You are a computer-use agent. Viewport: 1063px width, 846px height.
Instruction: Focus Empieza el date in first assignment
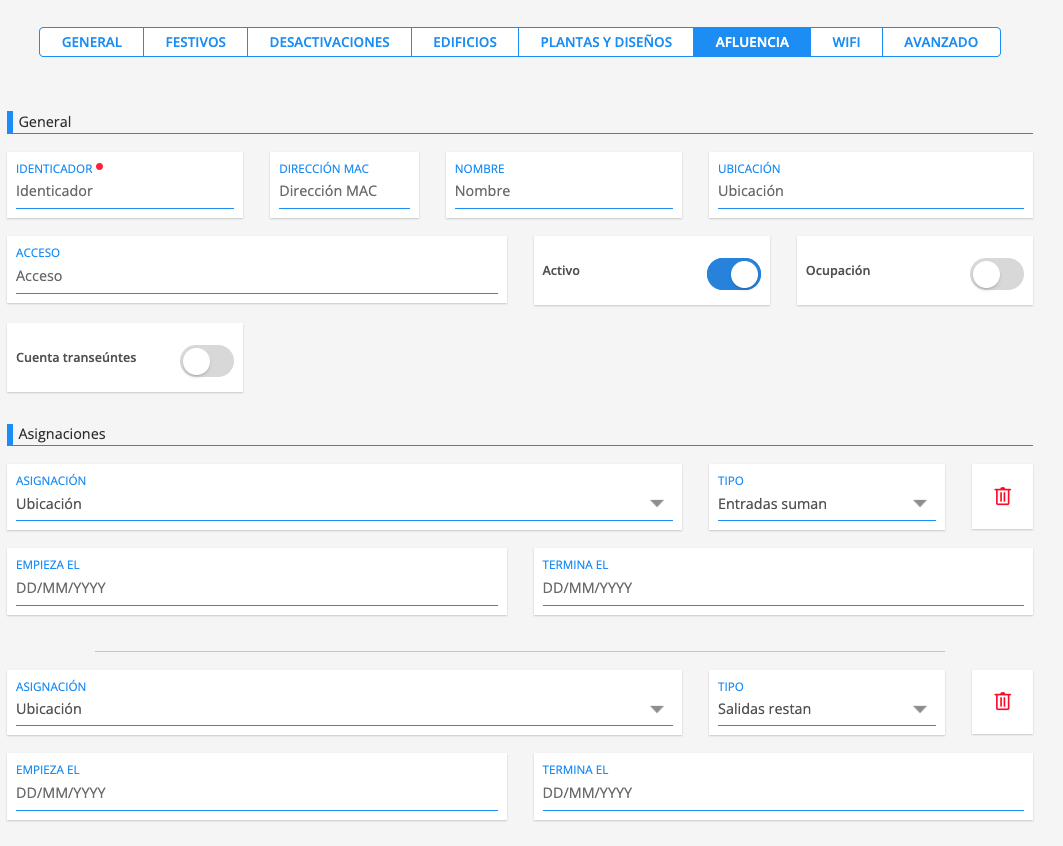[x=257, y=588]
